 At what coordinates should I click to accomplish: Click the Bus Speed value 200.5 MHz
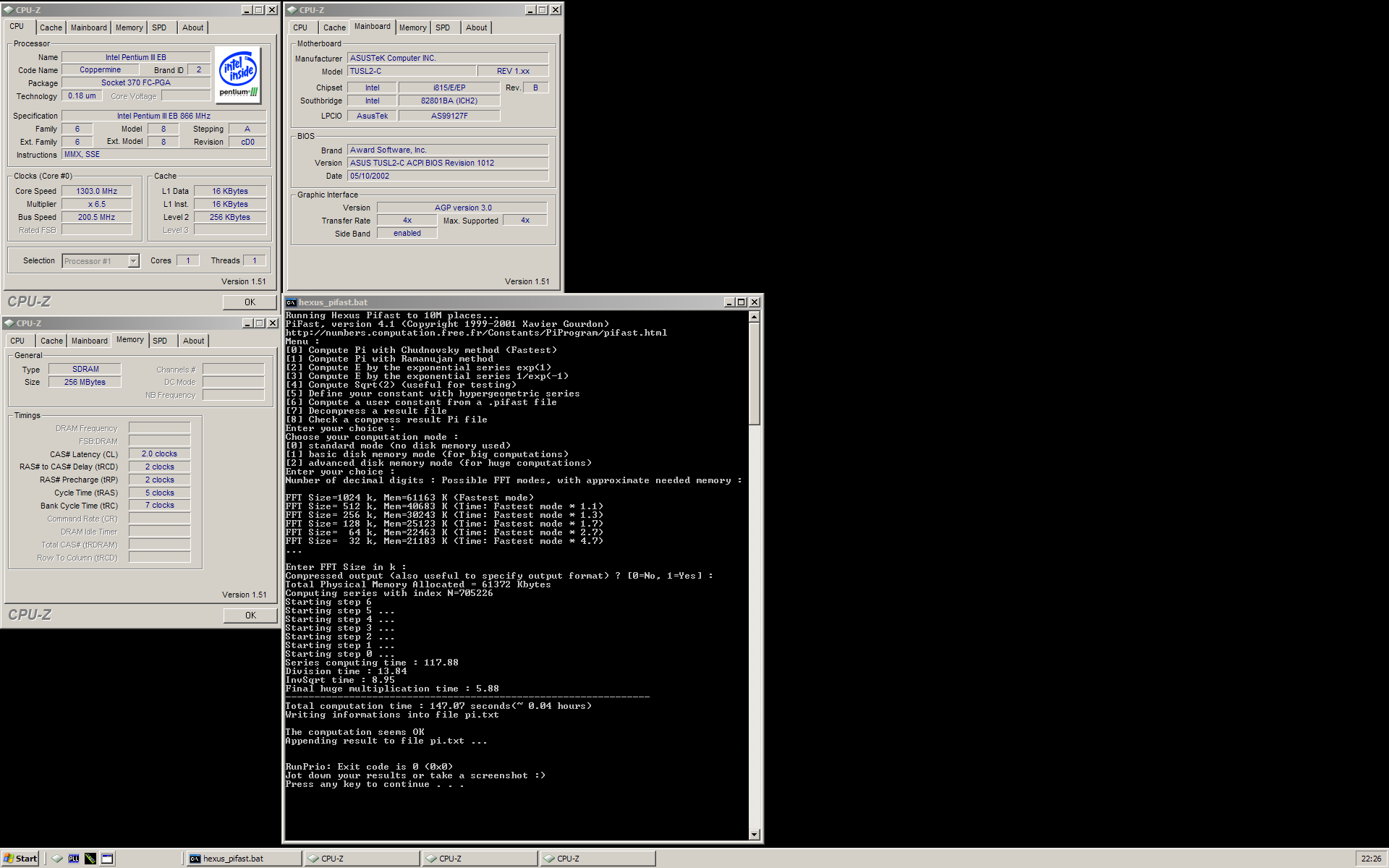[97, 217]
